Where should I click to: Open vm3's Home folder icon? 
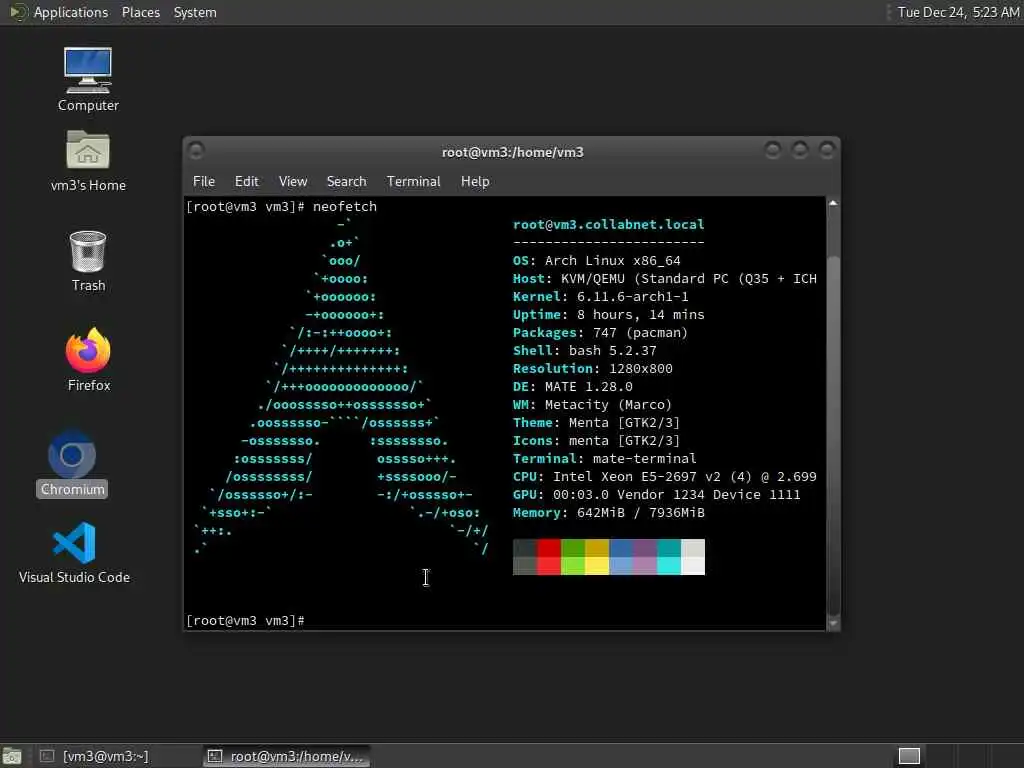click(88, 160)
